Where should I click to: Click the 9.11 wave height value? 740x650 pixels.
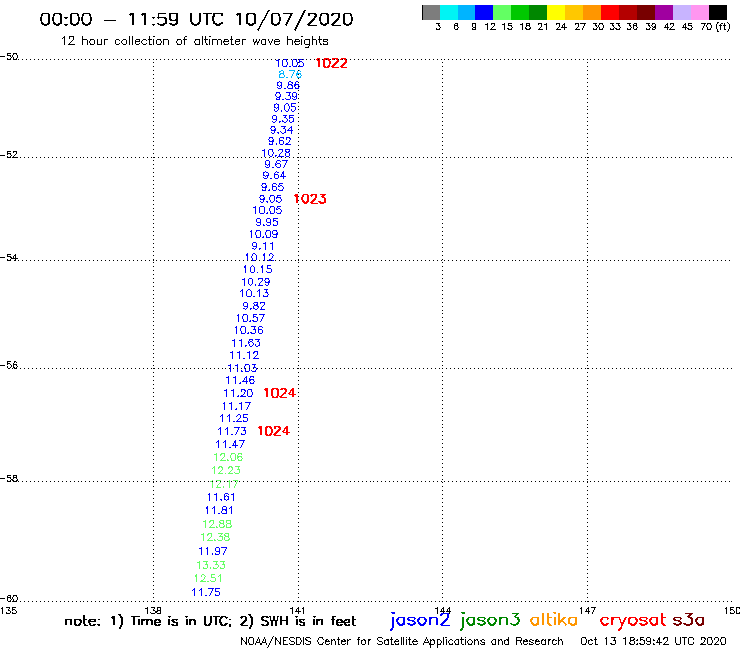click(x=263, y=246)
